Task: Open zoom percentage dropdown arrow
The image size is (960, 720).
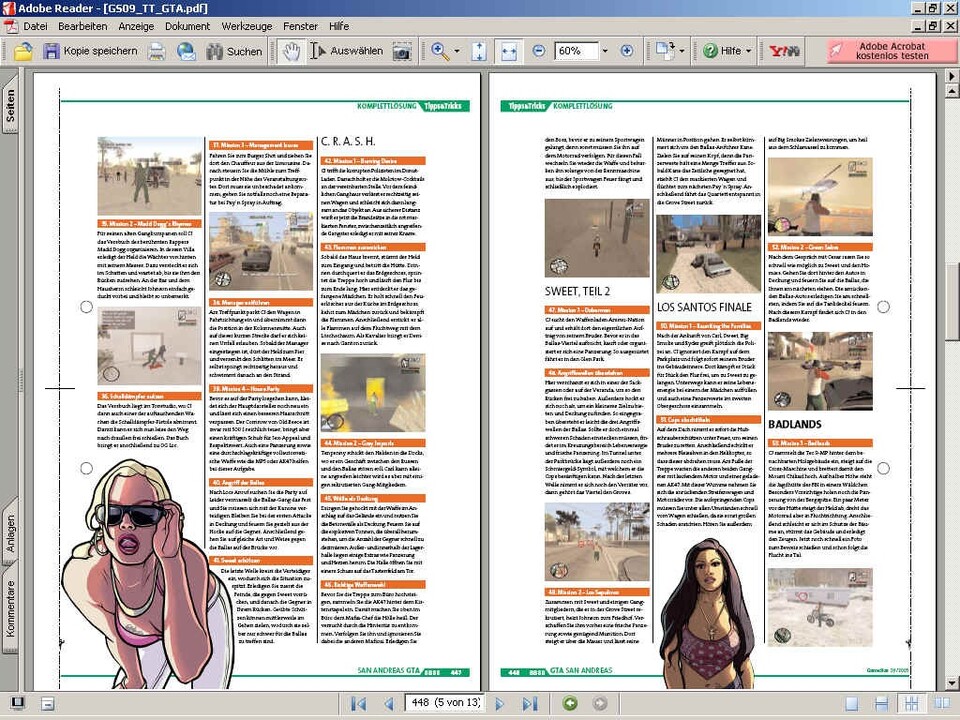Action: [x=605, y=51]
